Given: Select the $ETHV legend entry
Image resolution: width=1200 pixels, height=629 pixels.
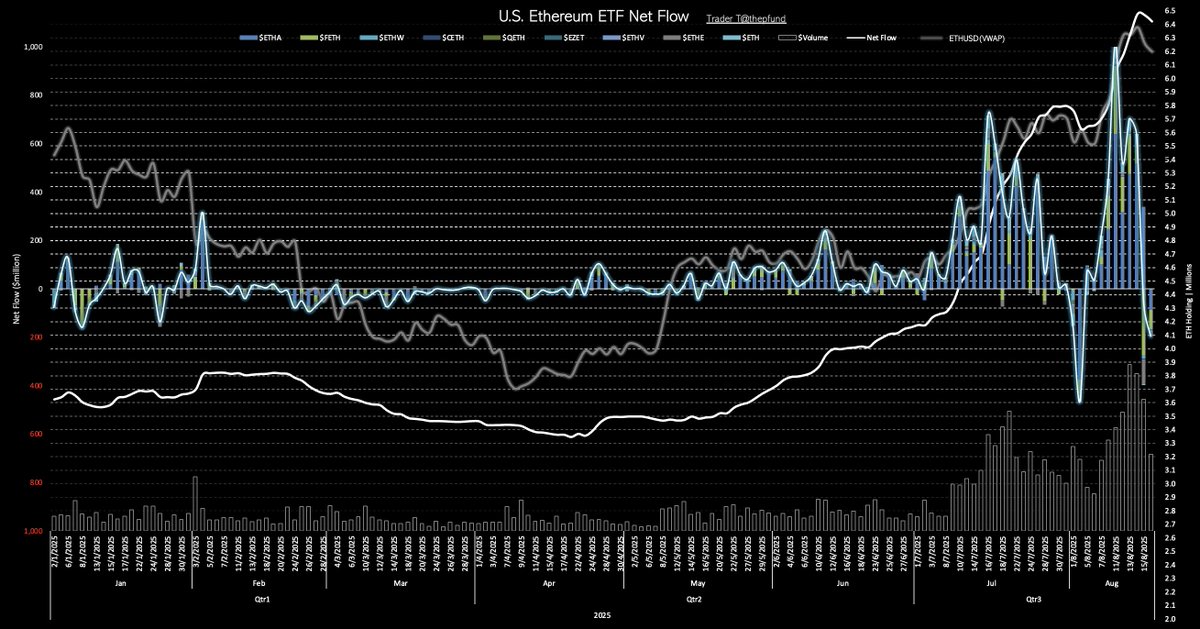Looking at the screenshot, I should 625,37.
